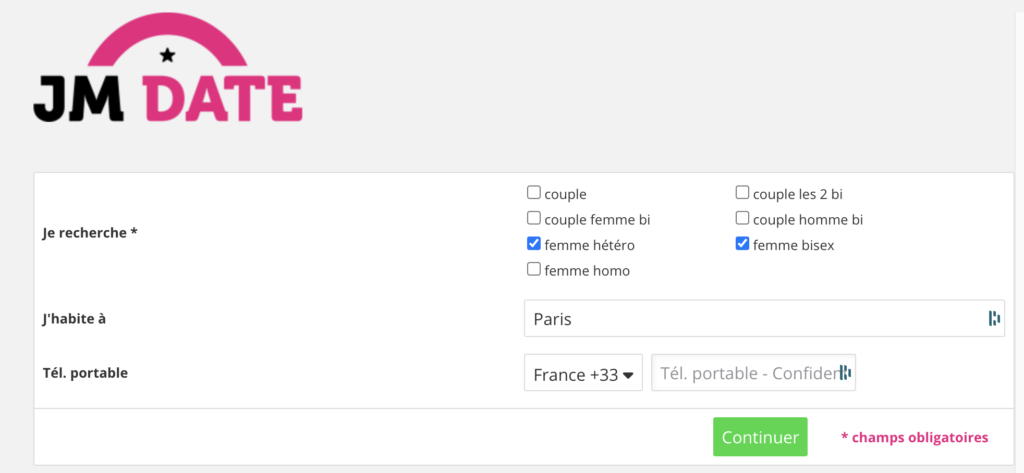1024x473 pixels.
Task: Disable the "femme bisex" checkbox
Action: point(743,243)
